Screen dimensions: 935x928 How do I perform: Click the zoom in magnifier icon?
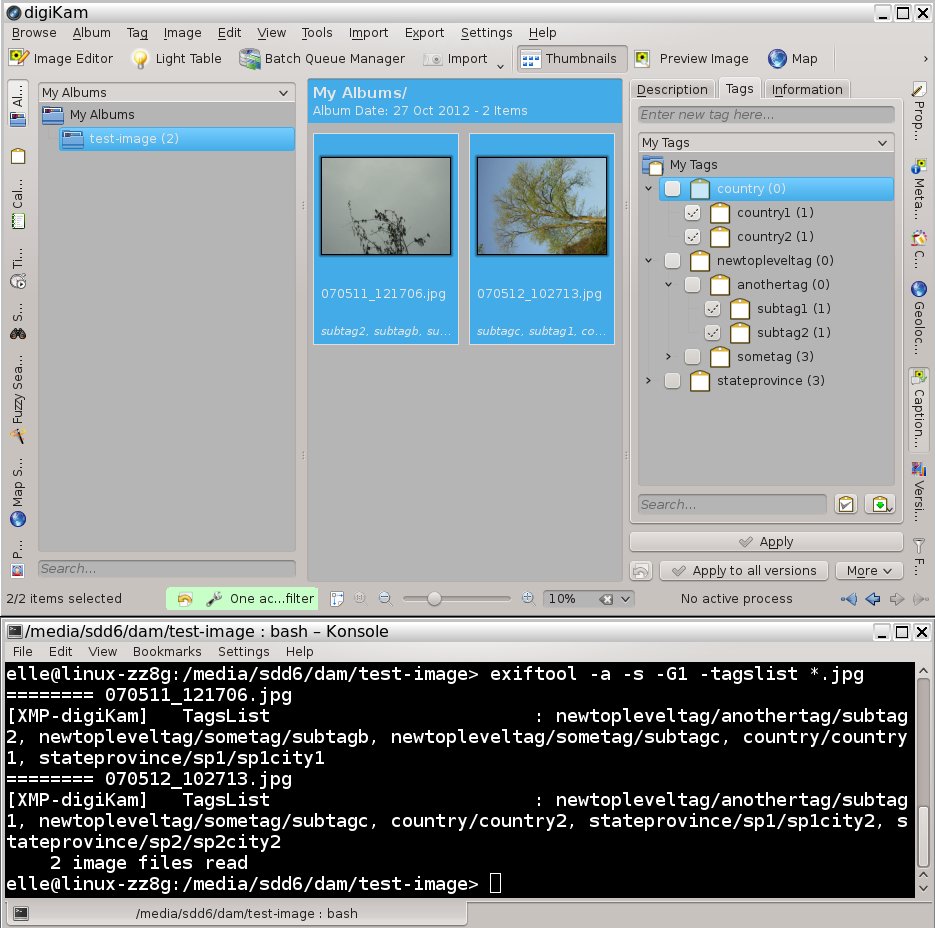pos(528,598)
